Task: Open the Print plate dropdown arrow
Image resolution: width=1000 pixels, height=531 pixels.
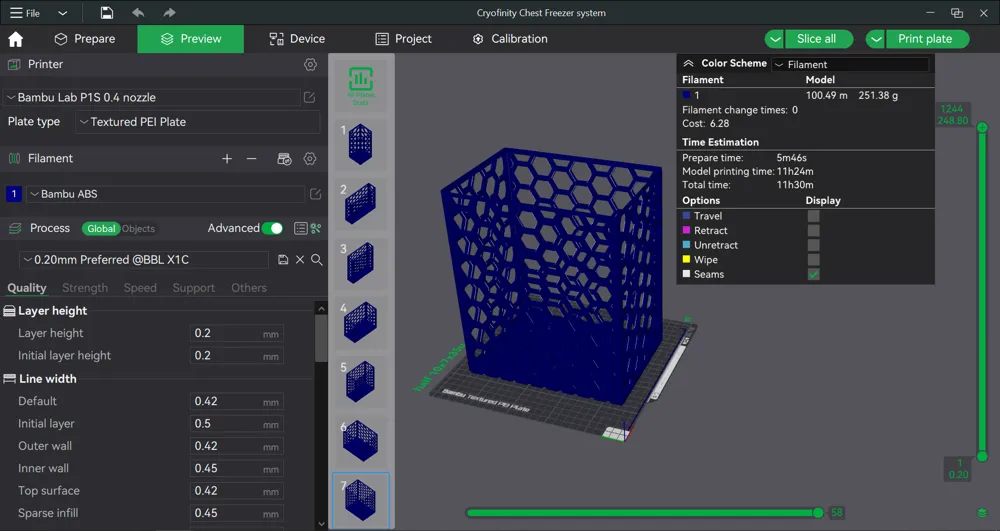Action: tap(876, 39)
